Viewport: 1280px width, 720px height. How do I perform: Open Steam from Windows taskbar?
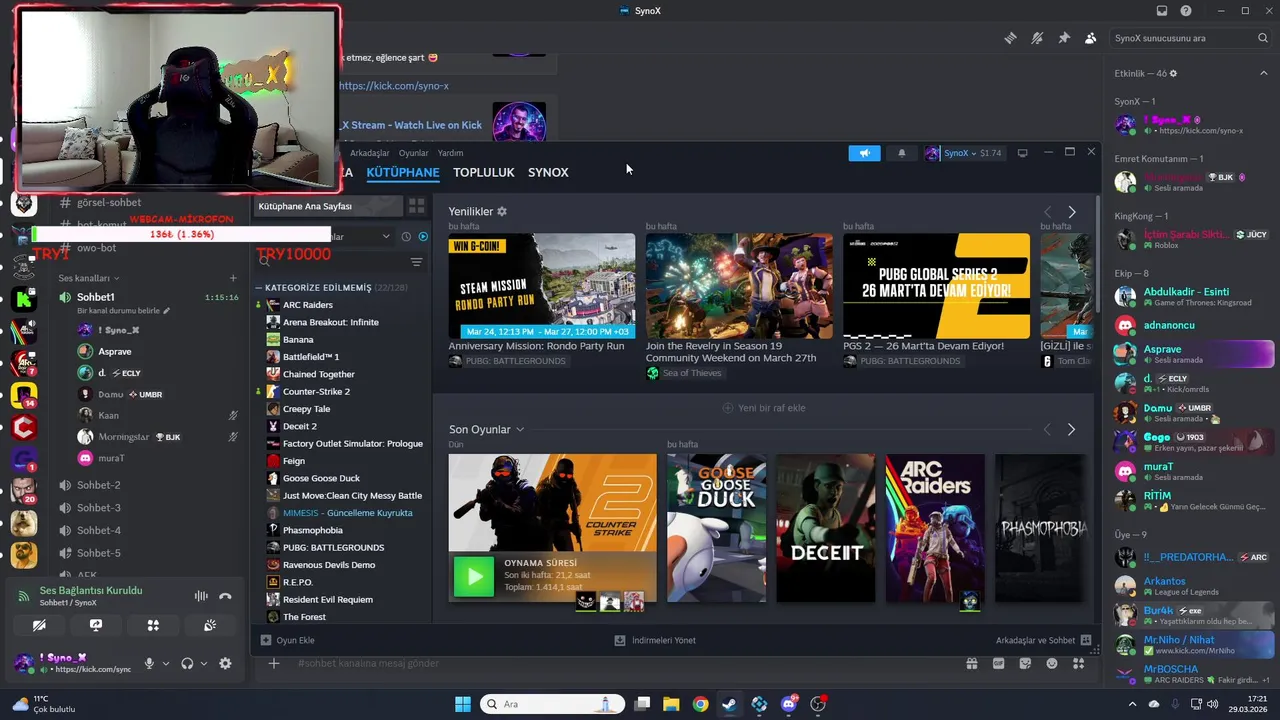point(729,704)
